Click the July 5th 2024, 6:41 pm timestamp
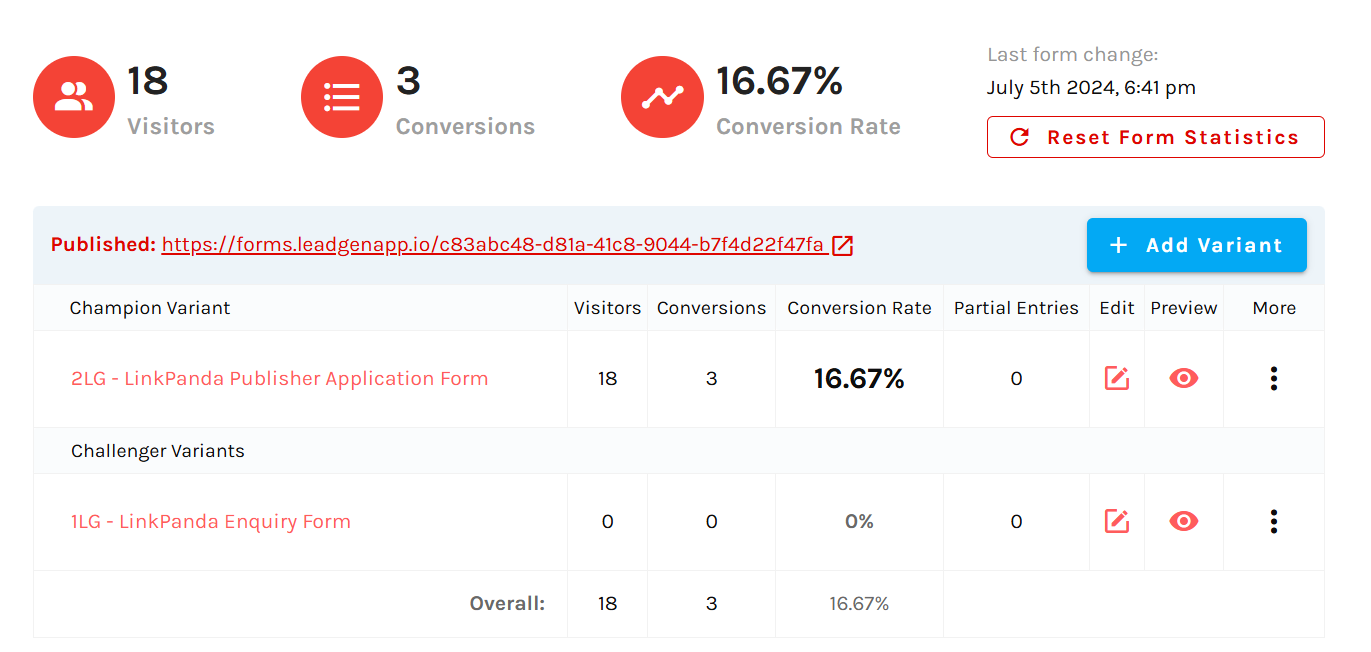This screenshot has width=1371, height=652. coord(1091,87)
